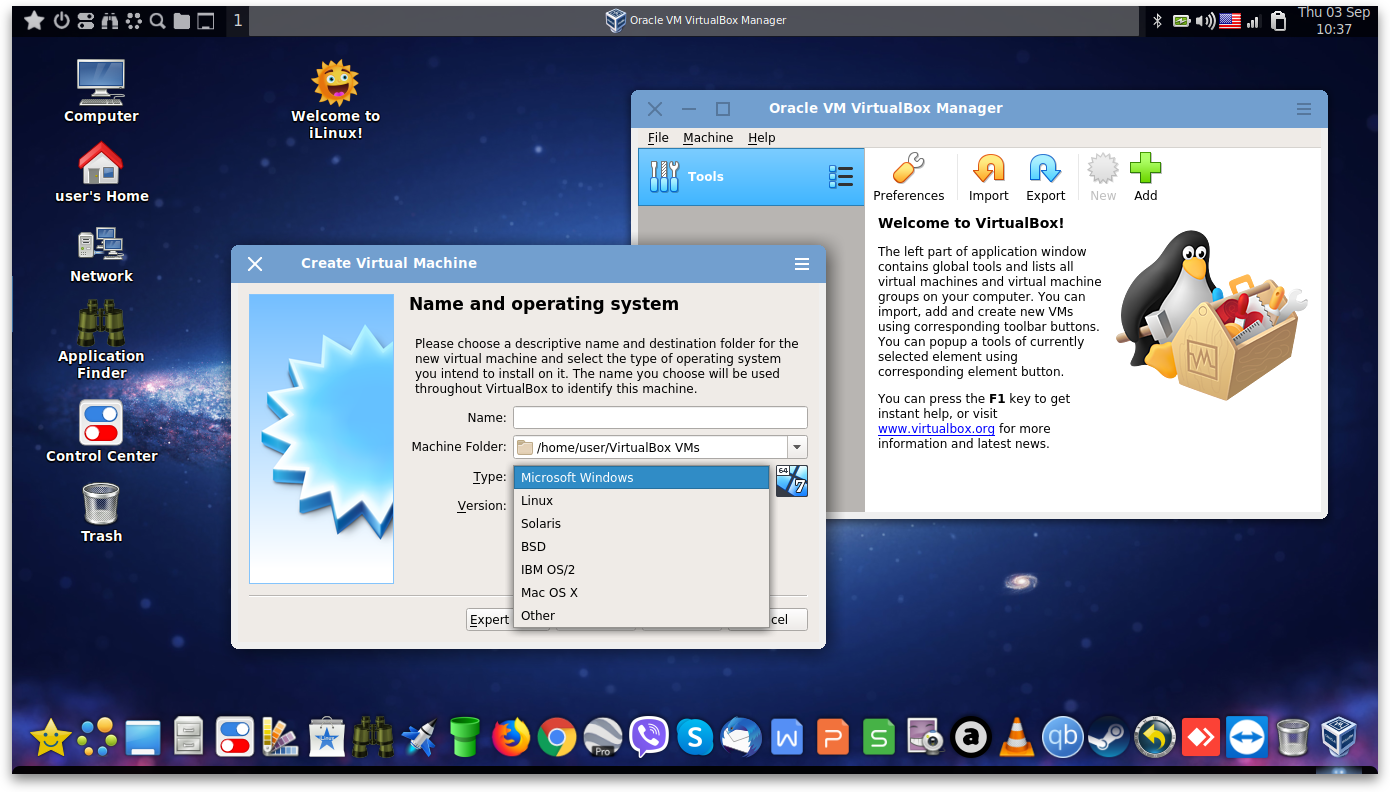Open the File menu in VirtualBox Manager
Image resolution: width=1390 pixels, height=792 pixels.
658,138
